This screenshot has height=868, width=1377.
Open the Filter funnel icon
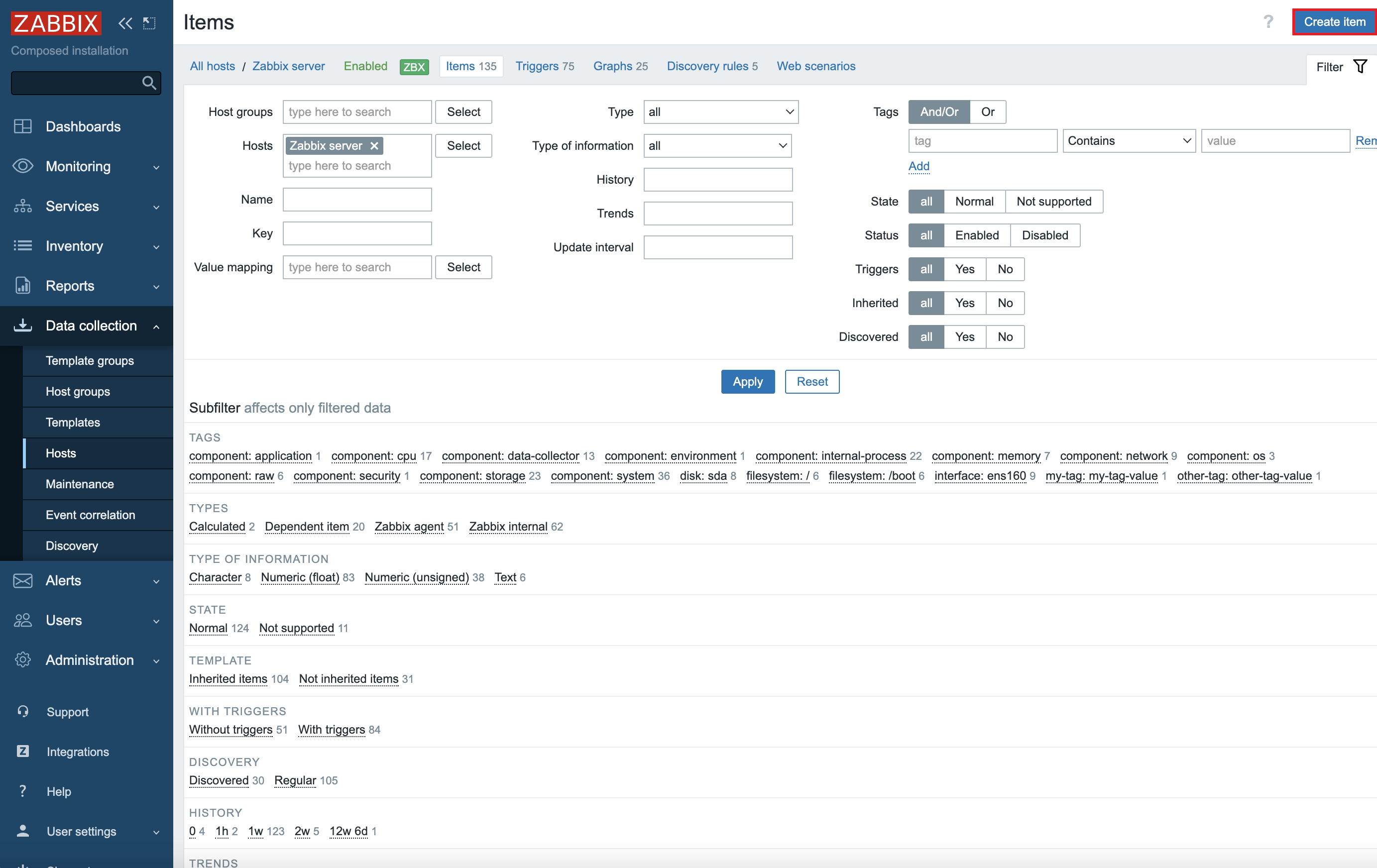coord(1361,67)
